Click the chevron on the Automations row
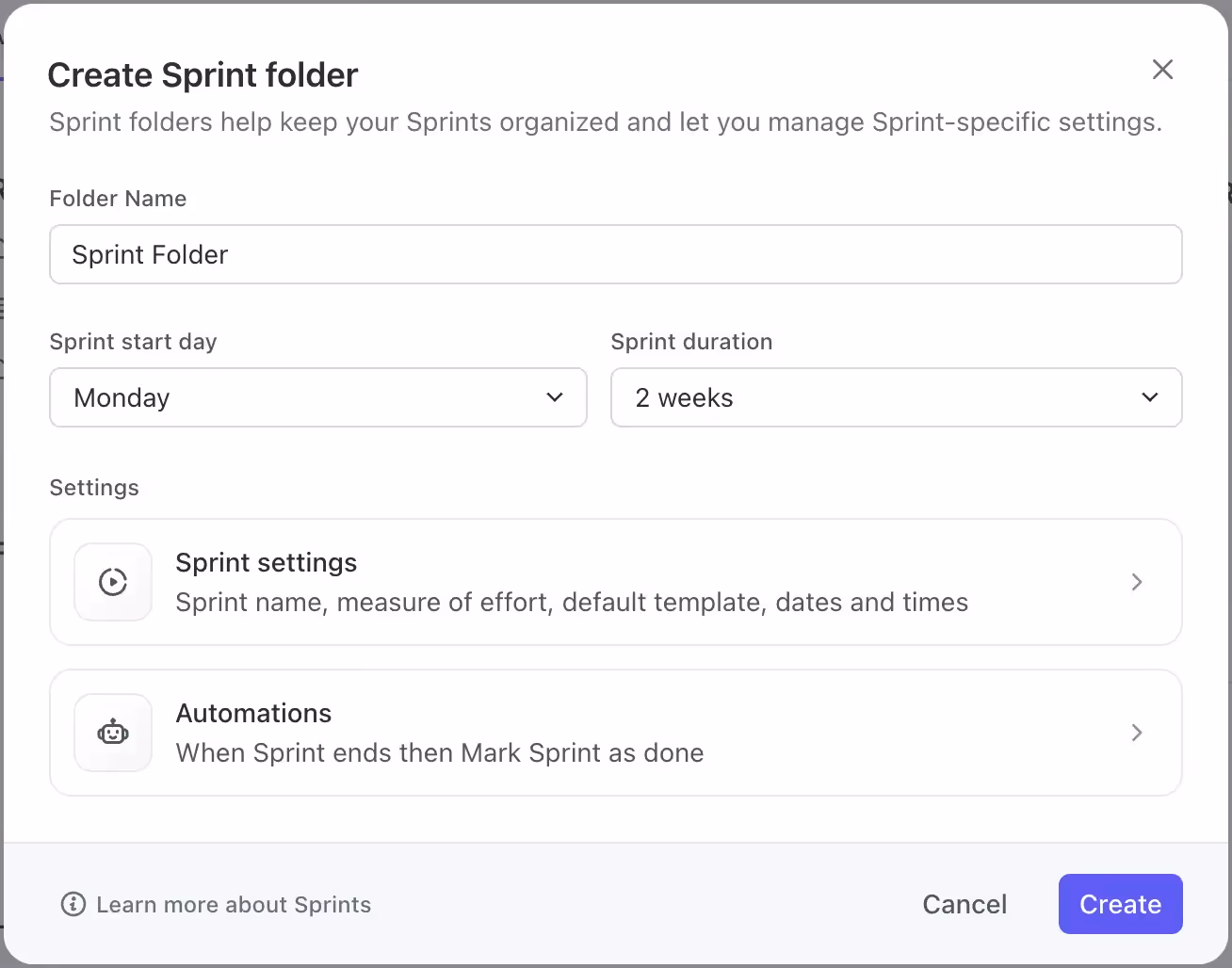This screenshot has height=968, width=1232. click(1137, 733)
